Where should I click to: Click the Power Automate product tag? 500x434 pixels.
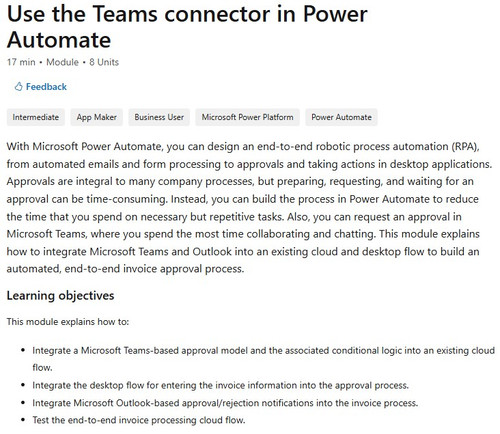point(341,117)
